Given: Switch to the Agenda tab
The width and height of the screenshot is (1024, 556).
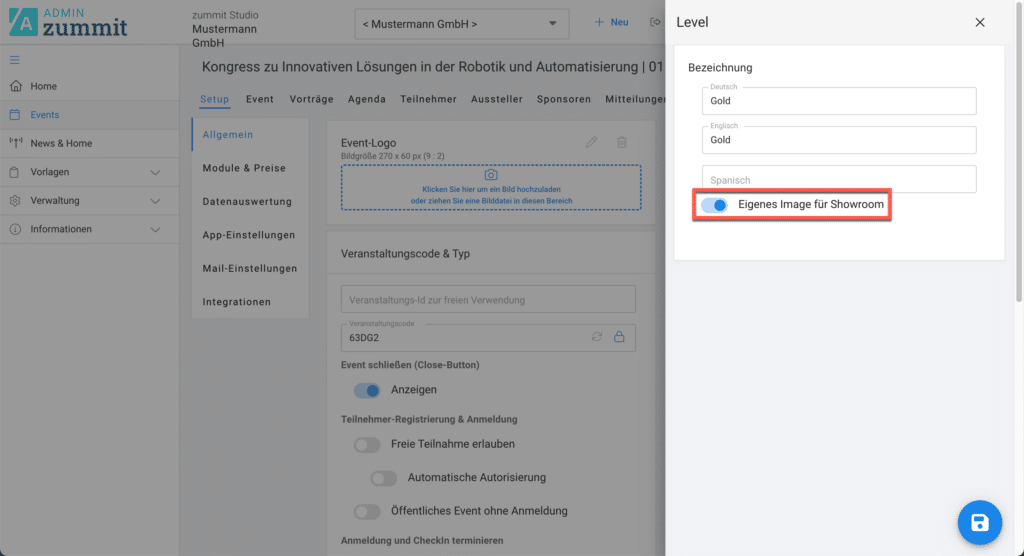Looking at the screenshot, I should (x=366, y=99).
